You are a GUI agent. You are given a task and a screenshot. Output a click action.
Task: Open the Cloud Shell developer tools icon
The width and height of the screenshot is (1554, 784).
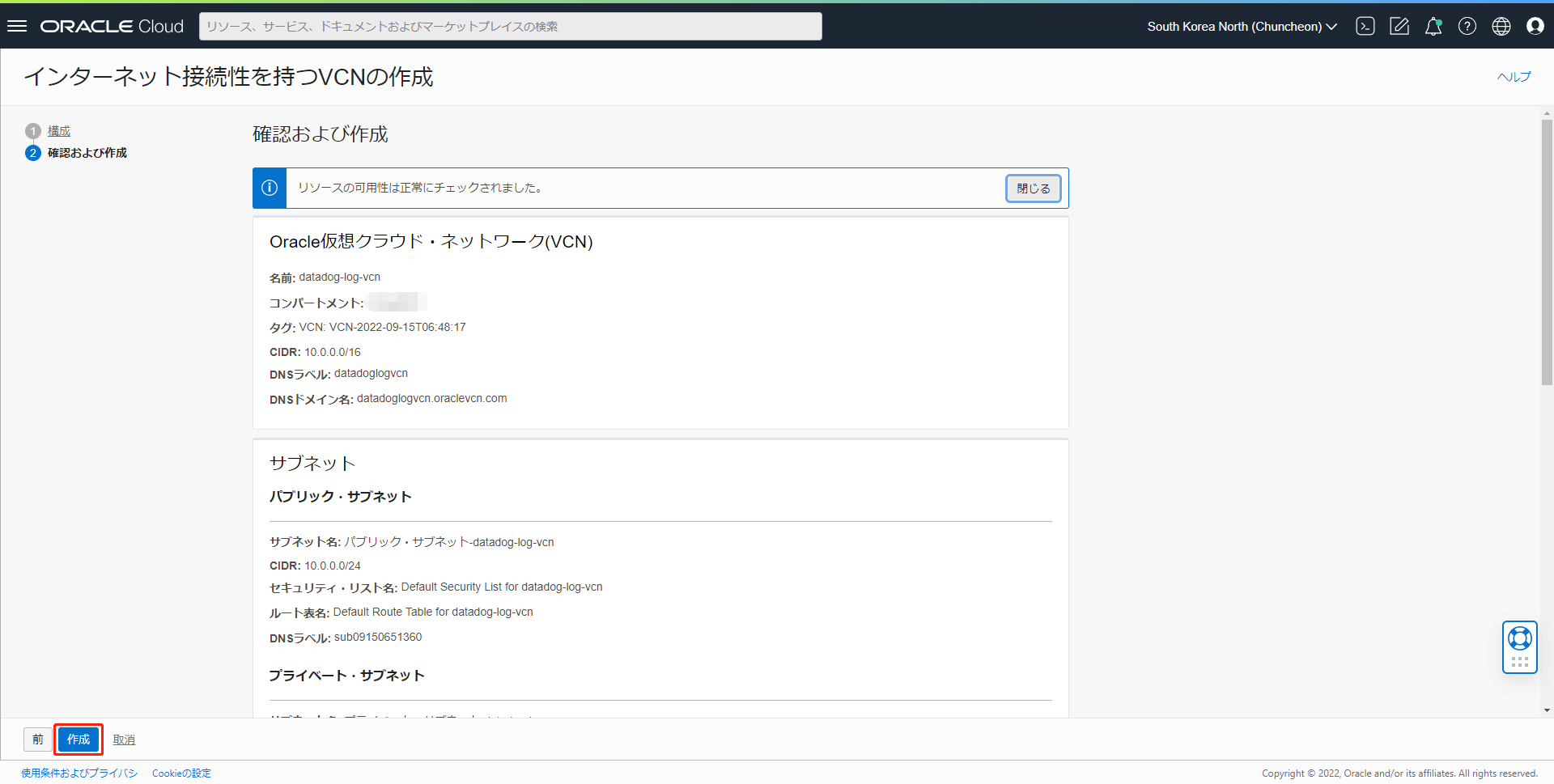tap(1365, 26)
